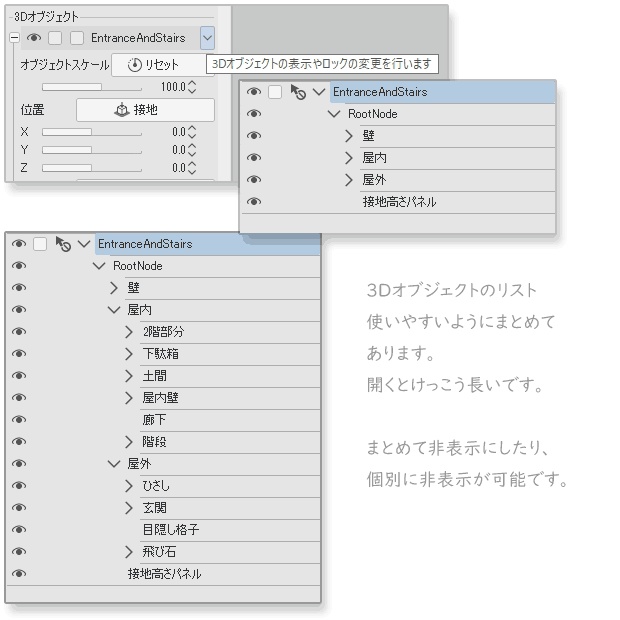The width and height of the screenshot is (620, 620).
Task: Toggle RootNode visibility in the long expanded list
Action: (x=19, y=266)
